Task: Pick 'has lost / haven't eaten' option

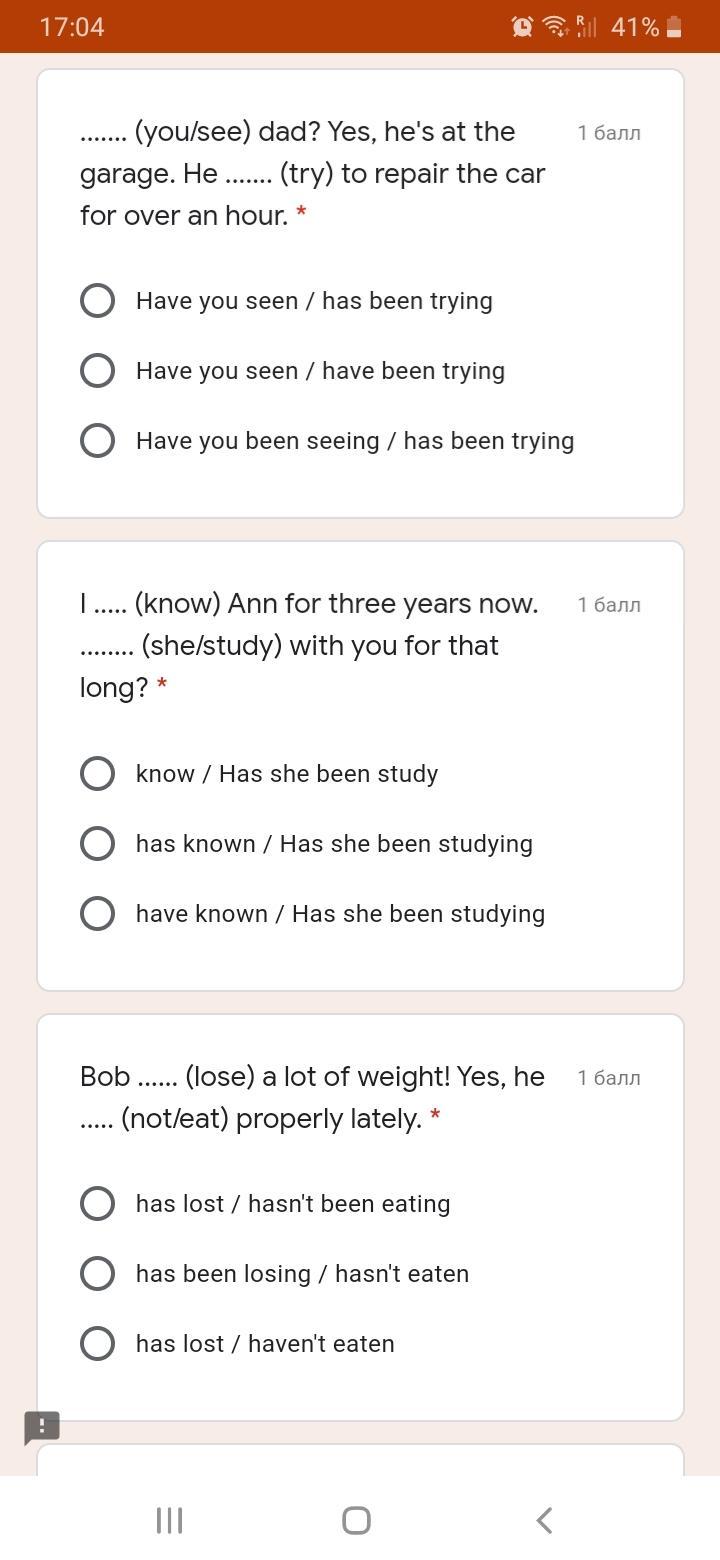Action: click(98, 1344)
